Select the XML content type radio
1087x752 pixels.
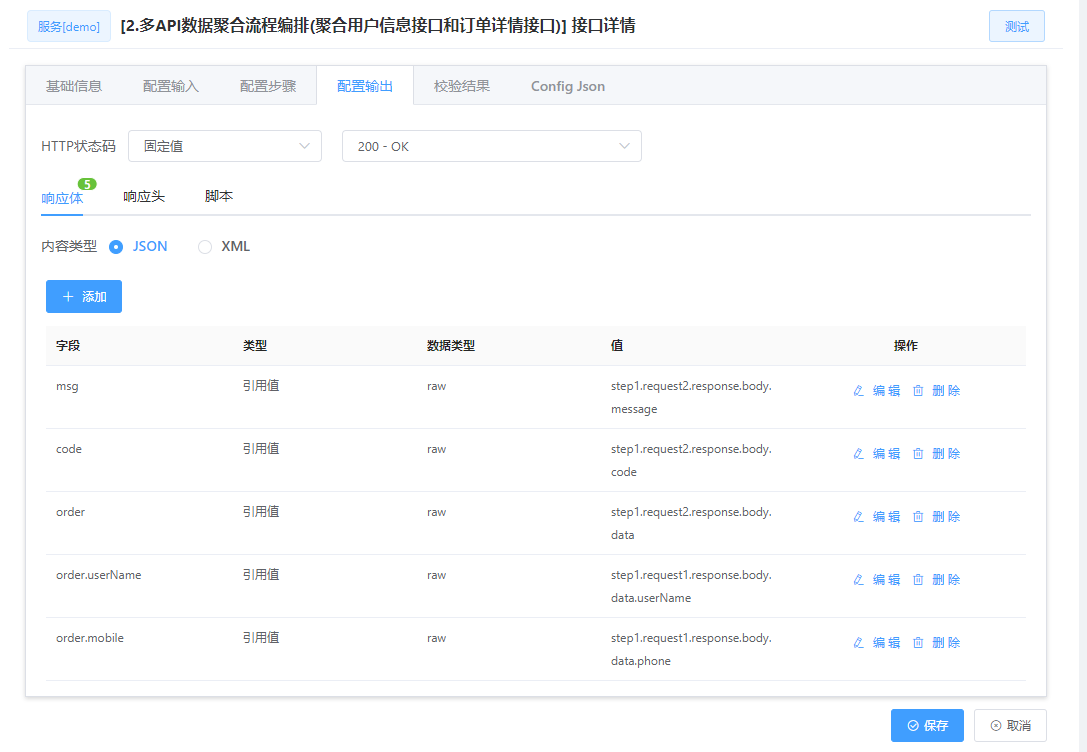205,247
